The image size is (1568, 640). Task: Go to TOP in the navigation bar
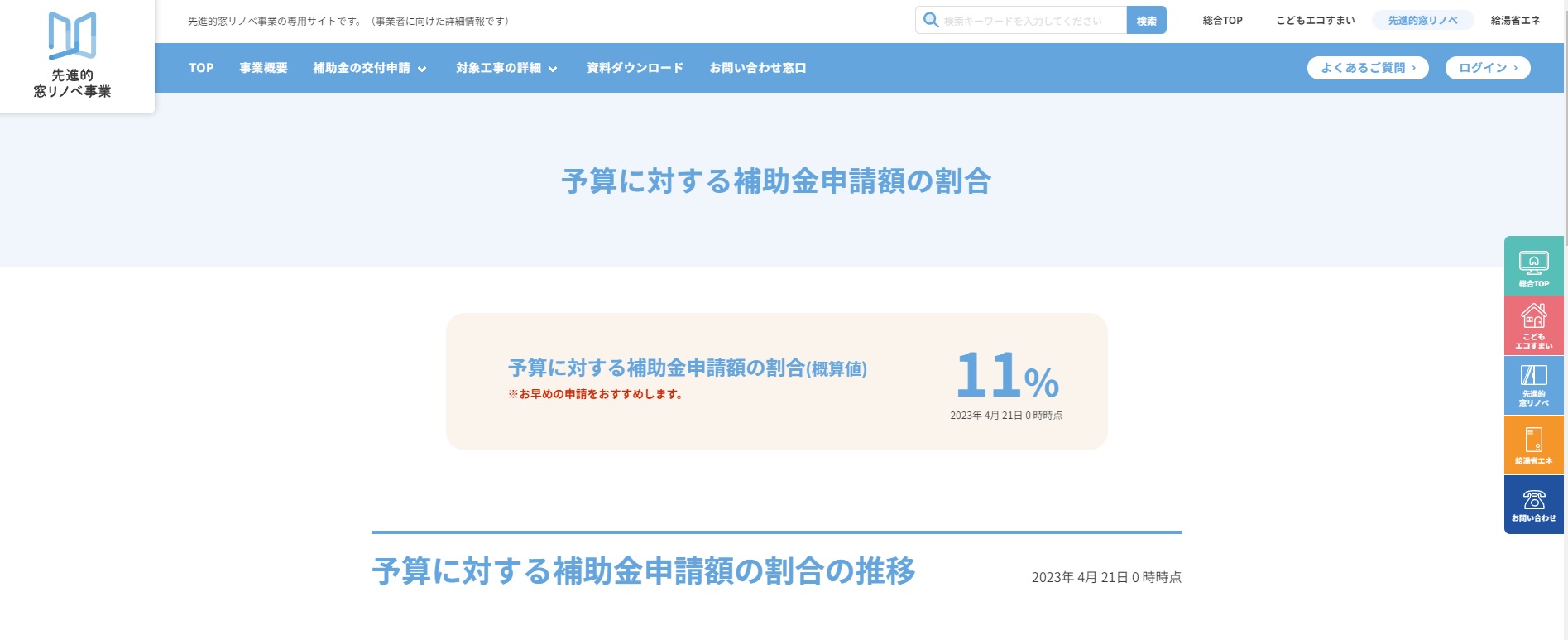point(201,68)
